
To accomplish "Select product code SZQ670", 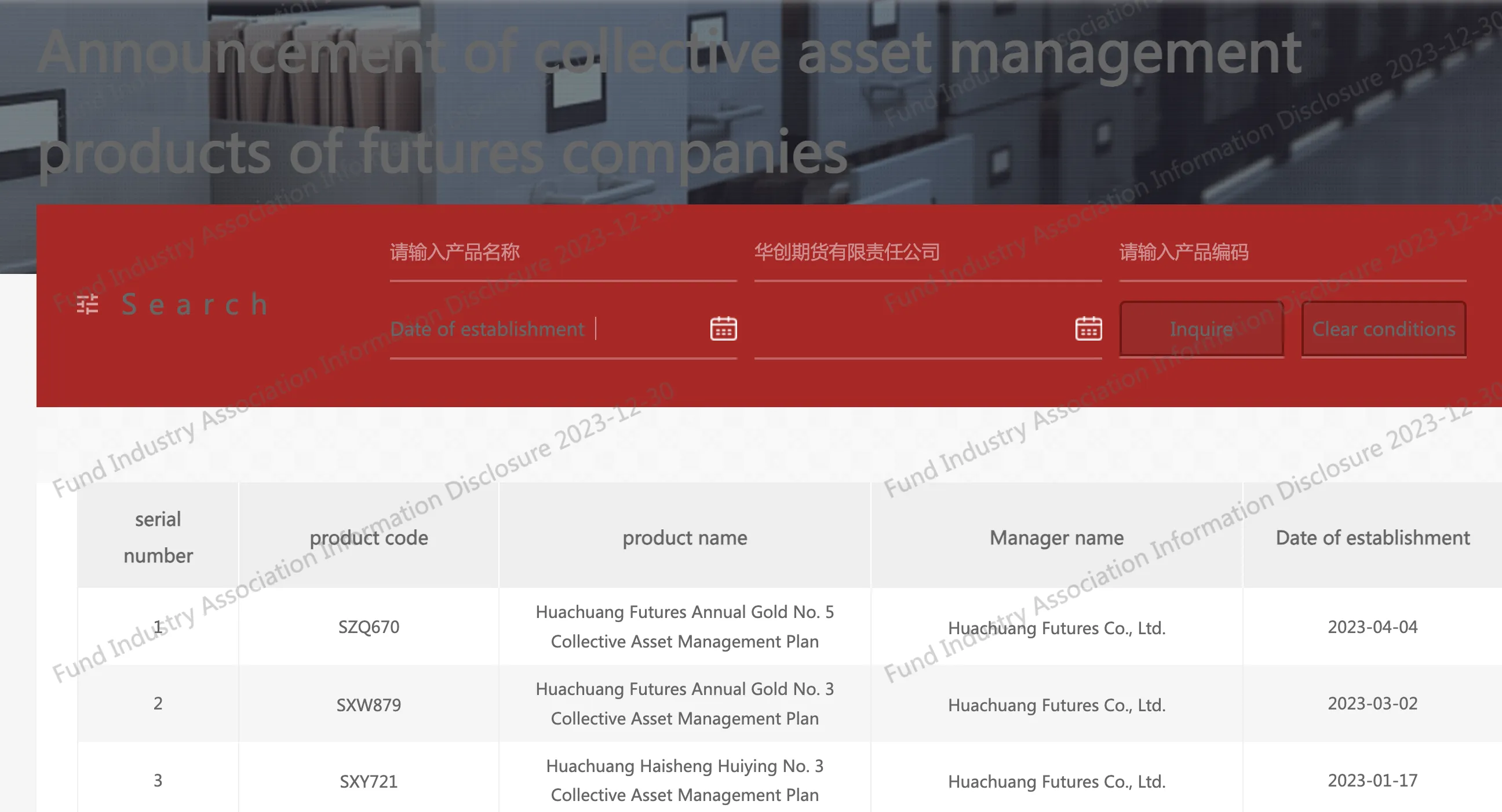I will [x=369, y=627].
